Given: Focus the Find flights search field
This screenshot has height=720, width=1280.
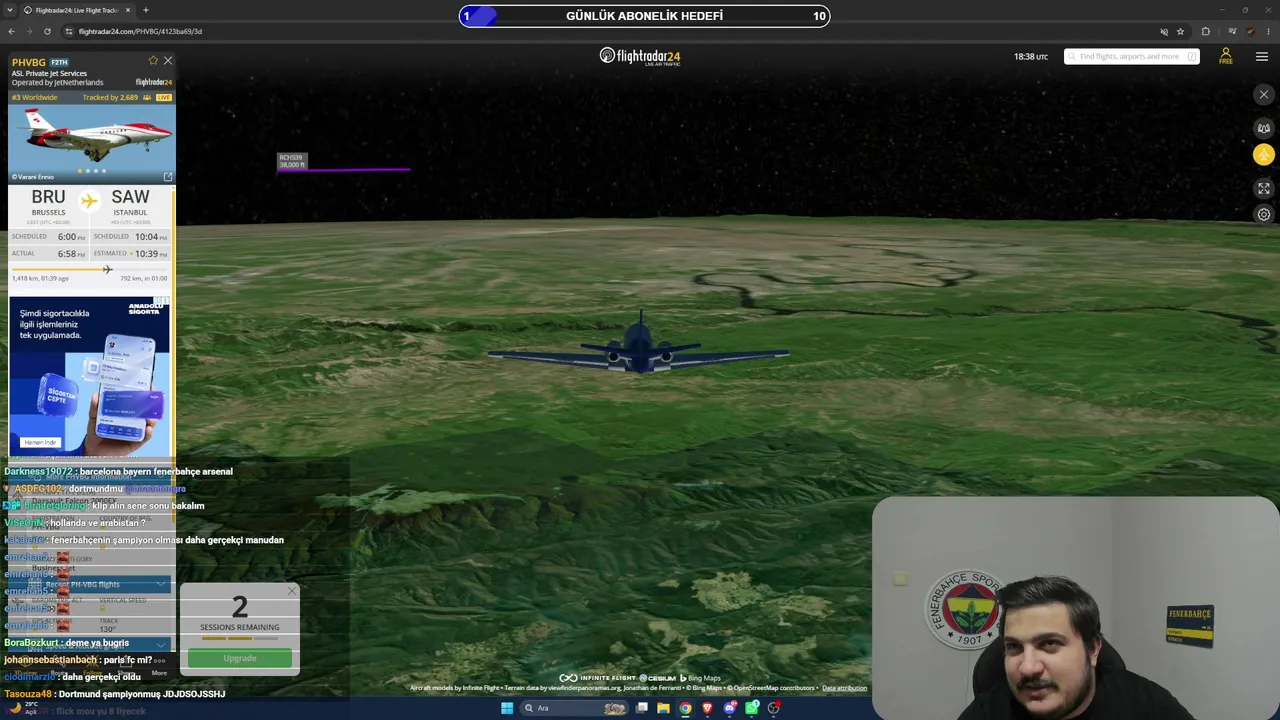Looking at the screenshot, I should 1131,56.
